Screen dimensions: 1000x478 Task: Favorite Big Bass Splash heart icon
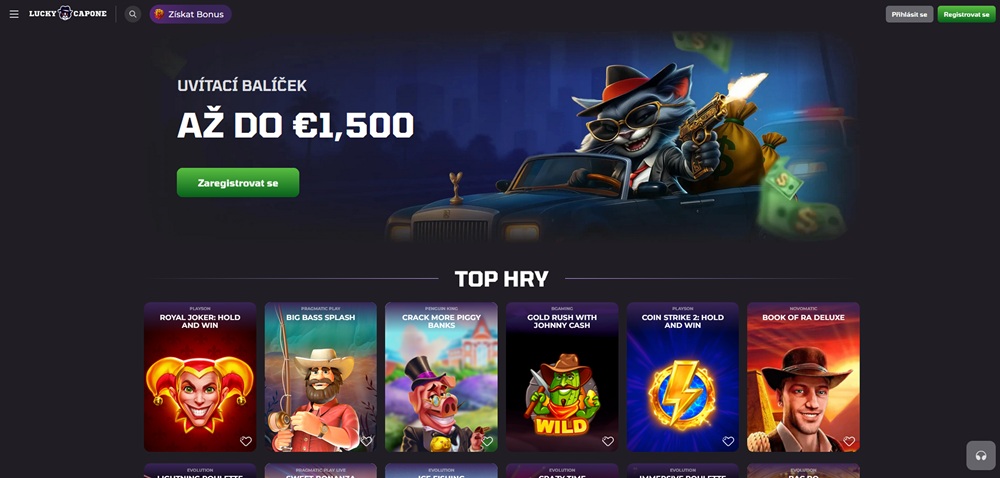(x=366, y=441)
